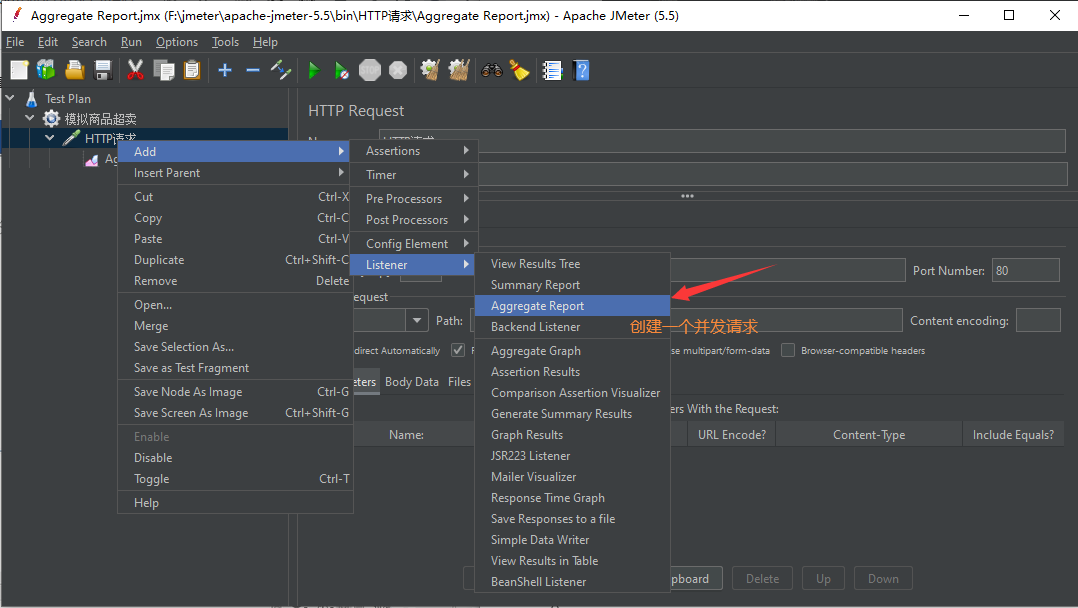Viewport: 1078px width, 608px height.
Task: Clear all results with double broom icon
Action: pyautogui.click(x=459, y=70)
